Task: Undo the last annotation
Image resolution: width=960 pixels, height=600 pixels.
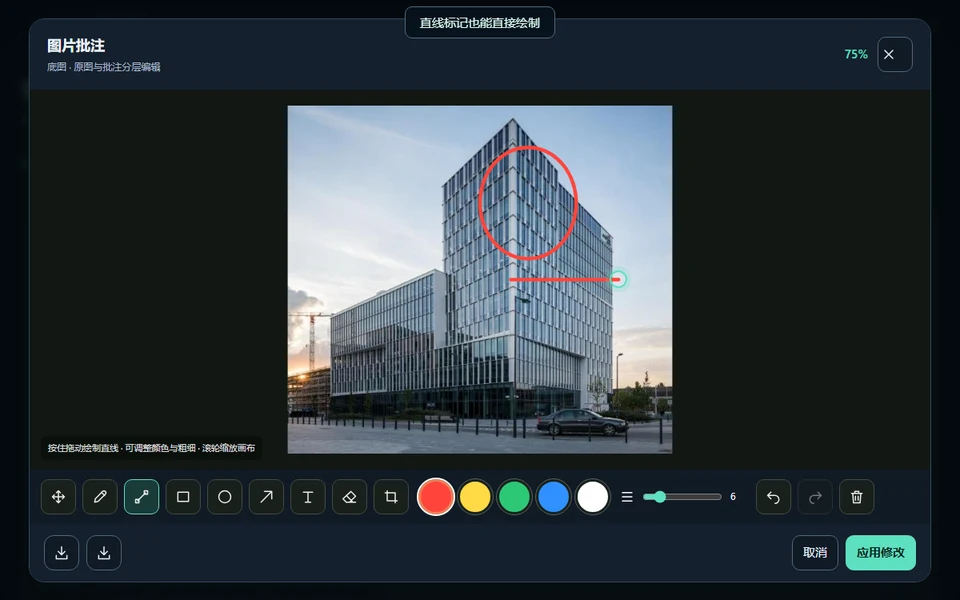Action: (773, 497)
